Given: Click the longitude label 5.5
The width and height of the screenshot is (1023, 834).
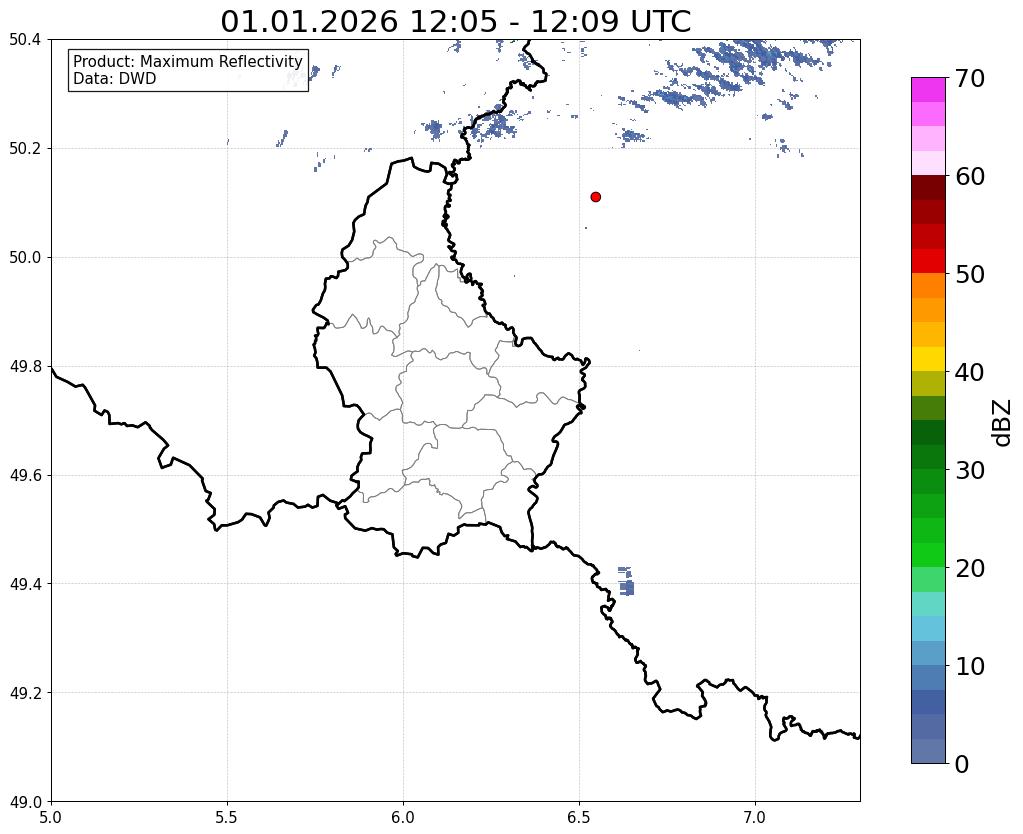Looking at the screenshot, I should coord(227,818).
